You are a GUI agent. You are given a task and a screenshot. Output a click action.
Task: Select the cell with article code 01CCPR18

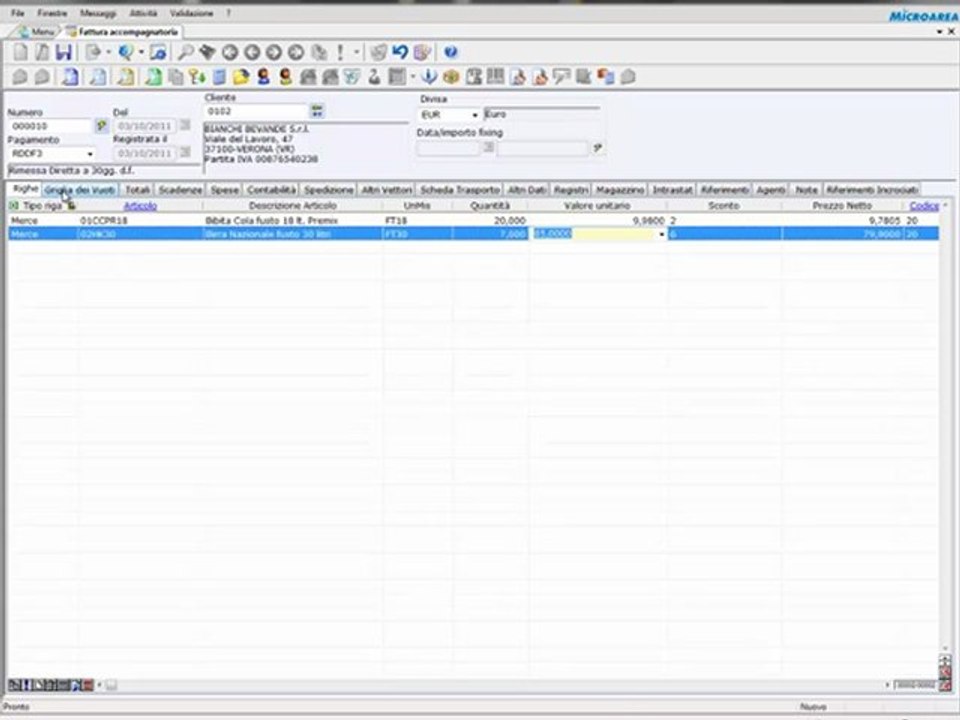140,220
